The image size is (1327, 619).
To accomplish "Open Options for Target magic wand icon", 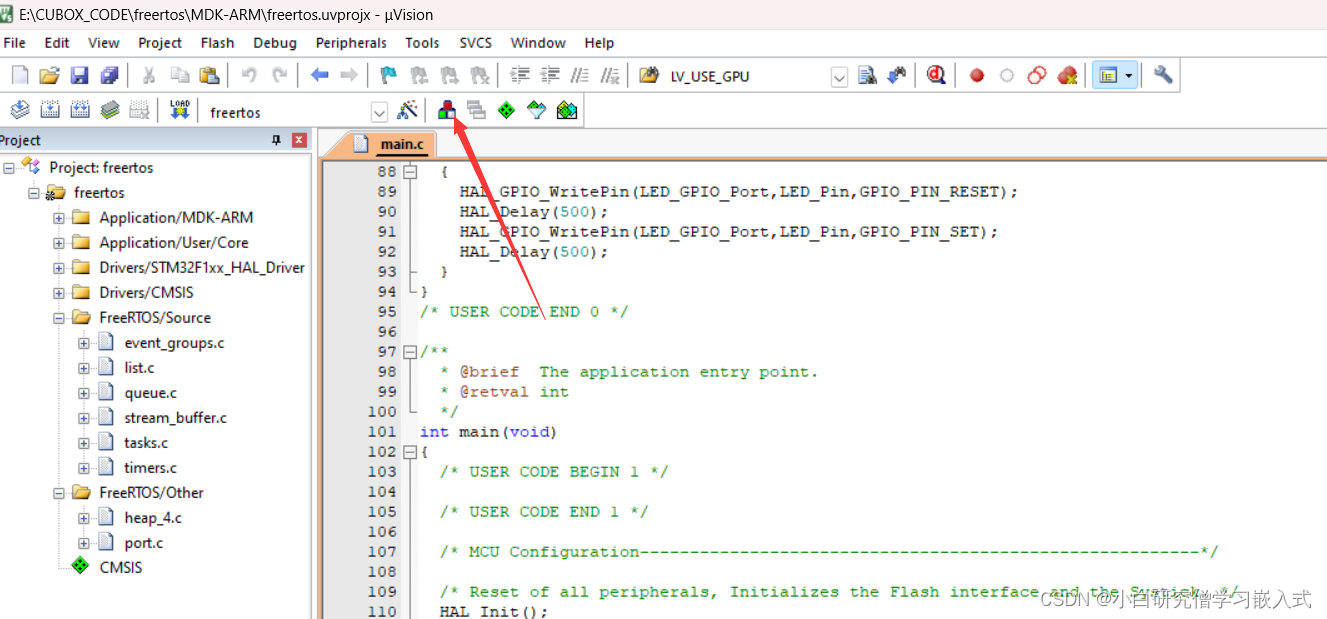I will 407,110.
